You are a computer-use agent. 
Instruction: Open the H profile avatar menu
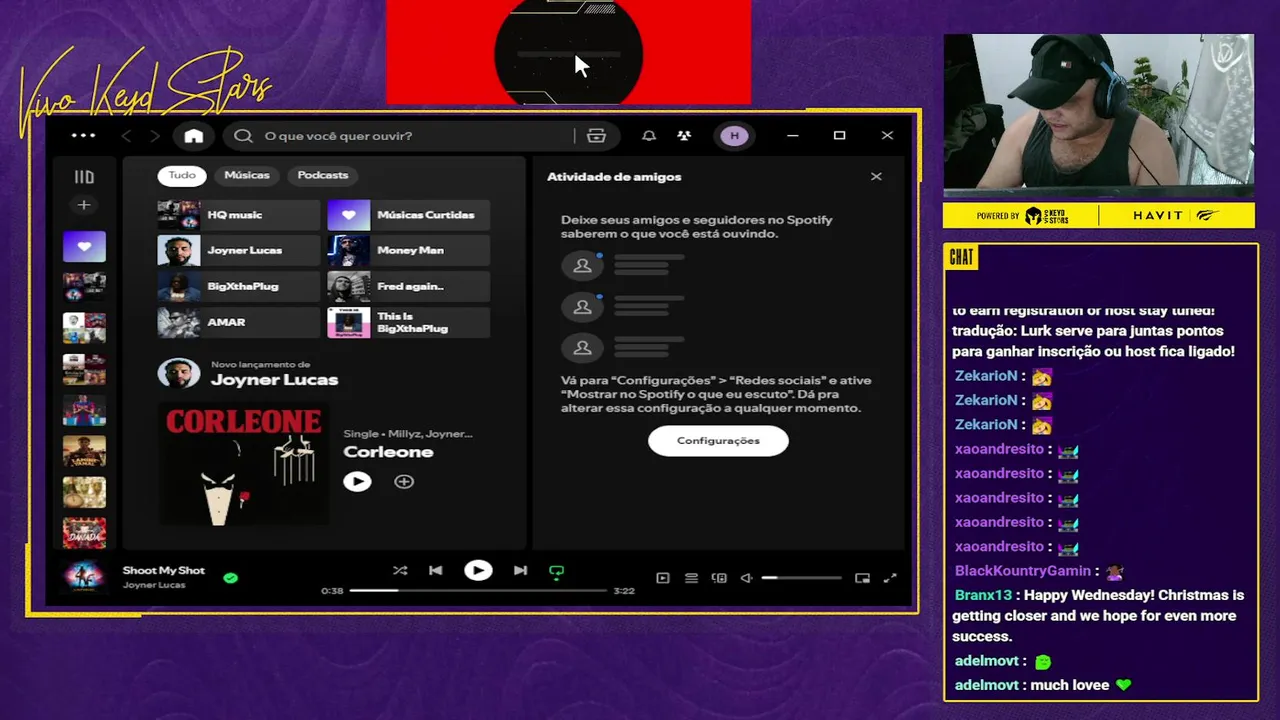tap(734, 136)
